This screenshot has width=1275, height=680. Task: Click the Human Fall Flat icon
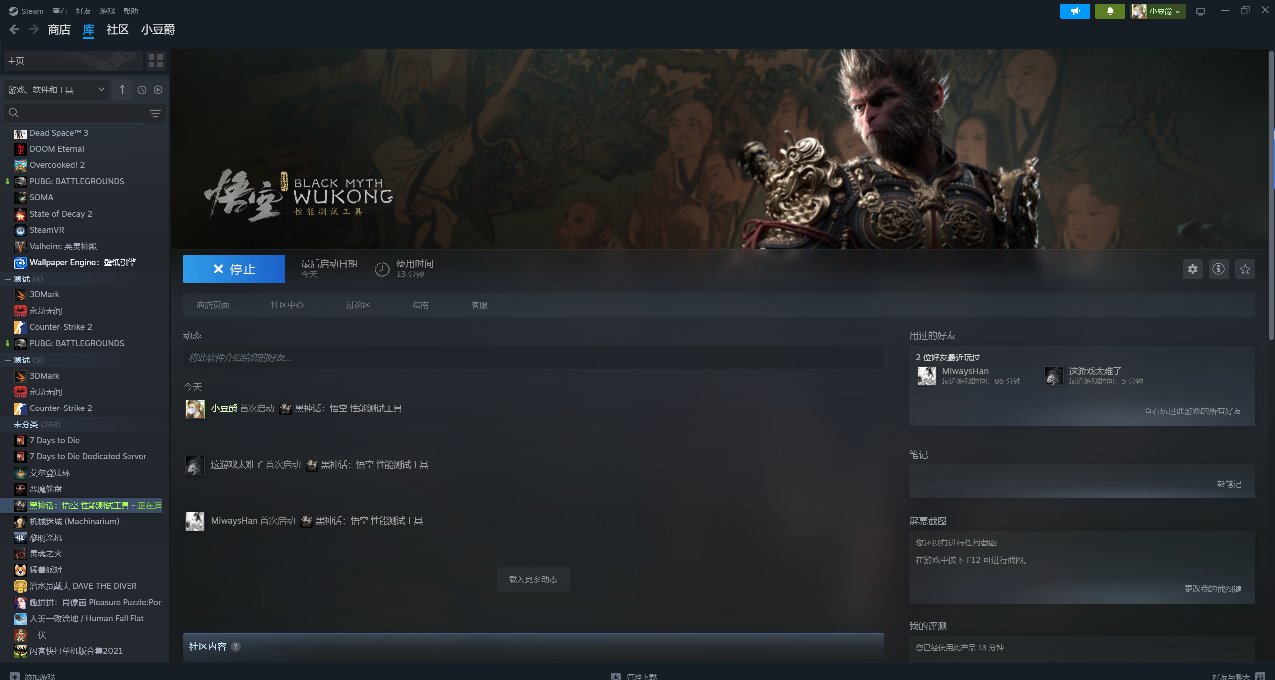click(20, 618)
